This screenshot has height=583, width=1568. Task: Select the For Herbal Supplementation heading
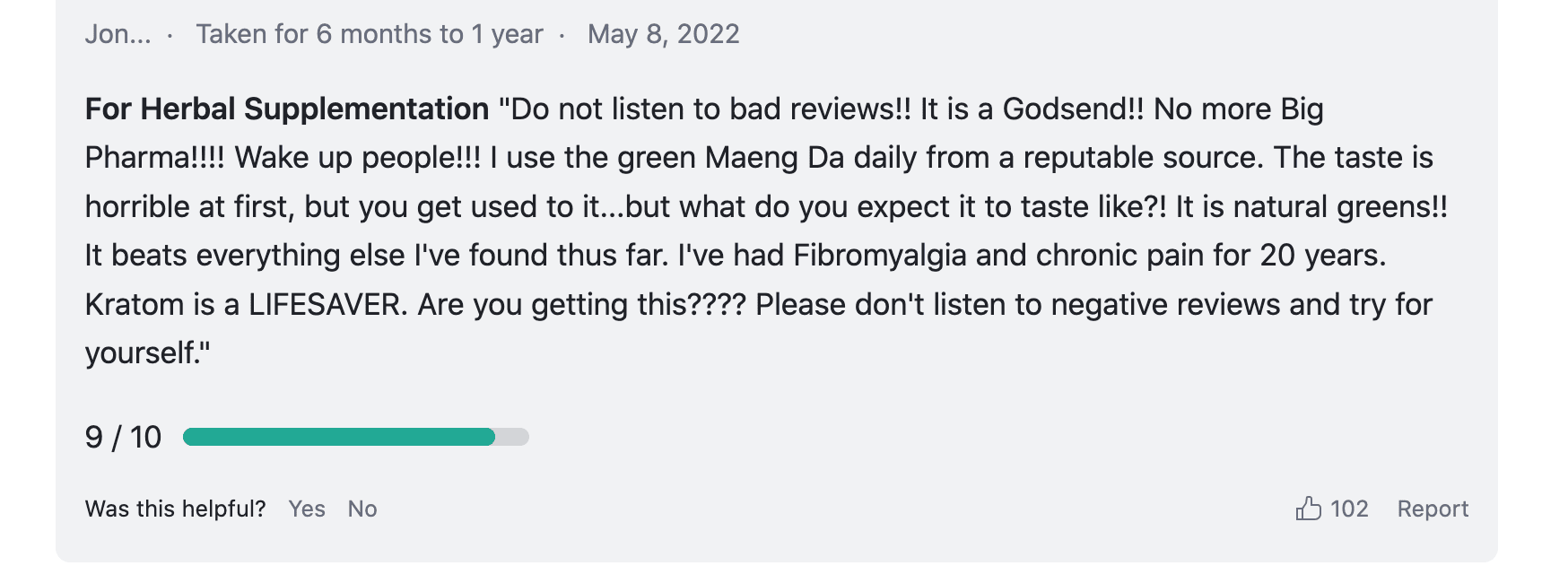[287, 109]
